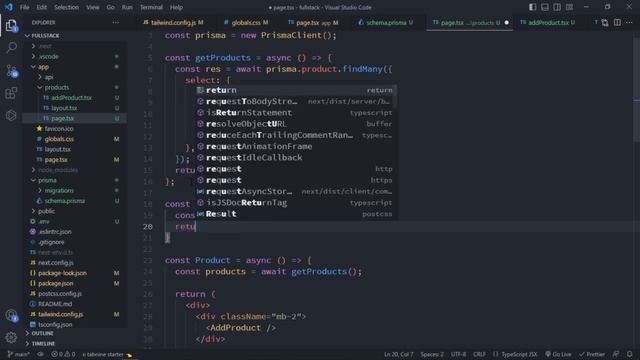Open the editor More Actions ellipsis
The image size is (640, 360).
tap(629, 22)
